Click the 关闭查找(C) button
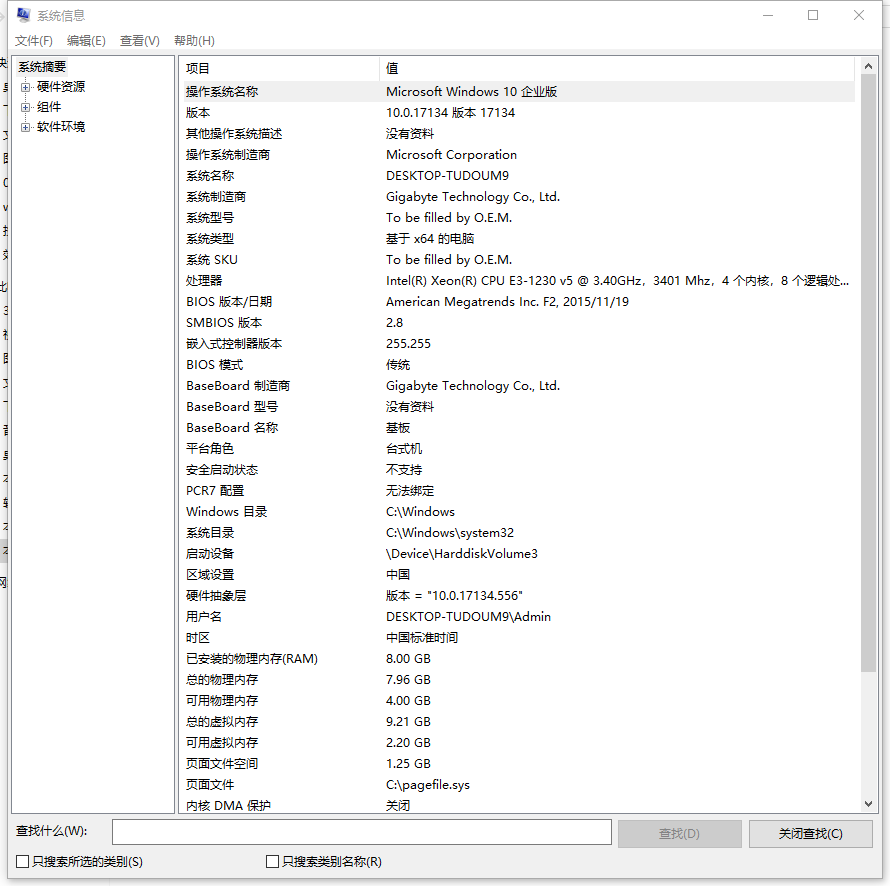The image size is (890, 886). [x=811, y=833]
